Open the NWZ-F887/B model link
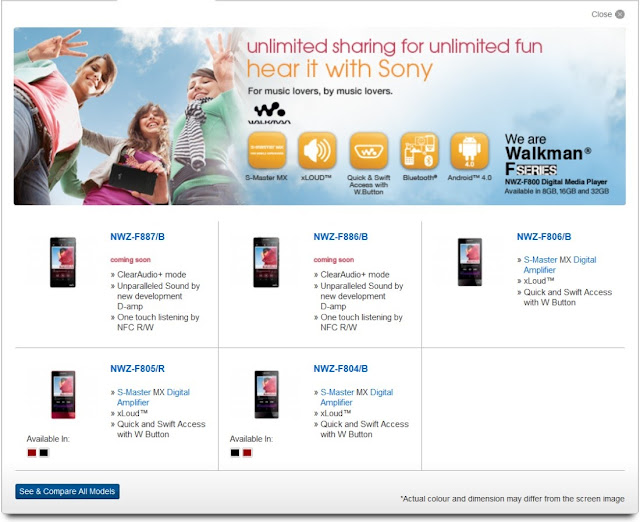This screenshot has width=640, height=522. 138,237
